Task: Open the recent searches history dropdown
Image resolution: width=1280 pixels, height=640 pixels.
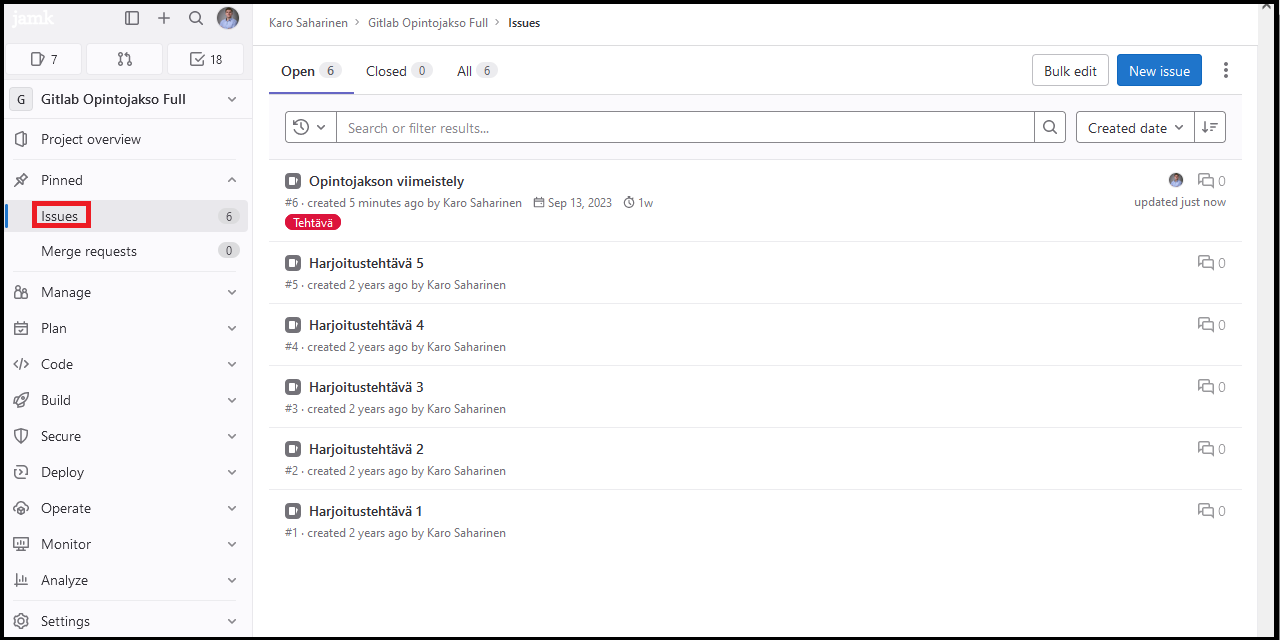Action: click(310, 127)
